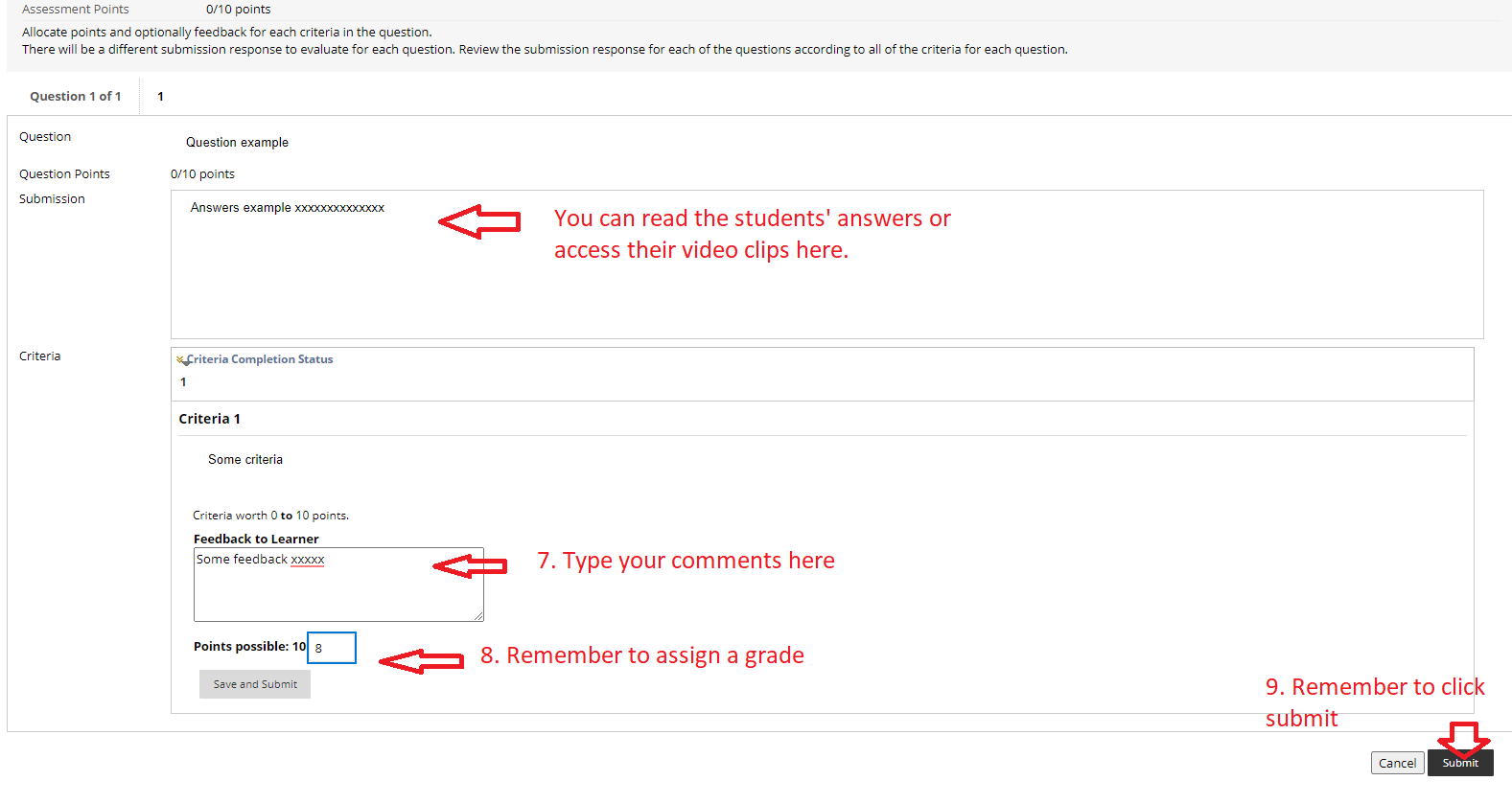Click the 'Answers example' submission text
The width and height of the screenshot is (1512, 804).
[287, 208]
